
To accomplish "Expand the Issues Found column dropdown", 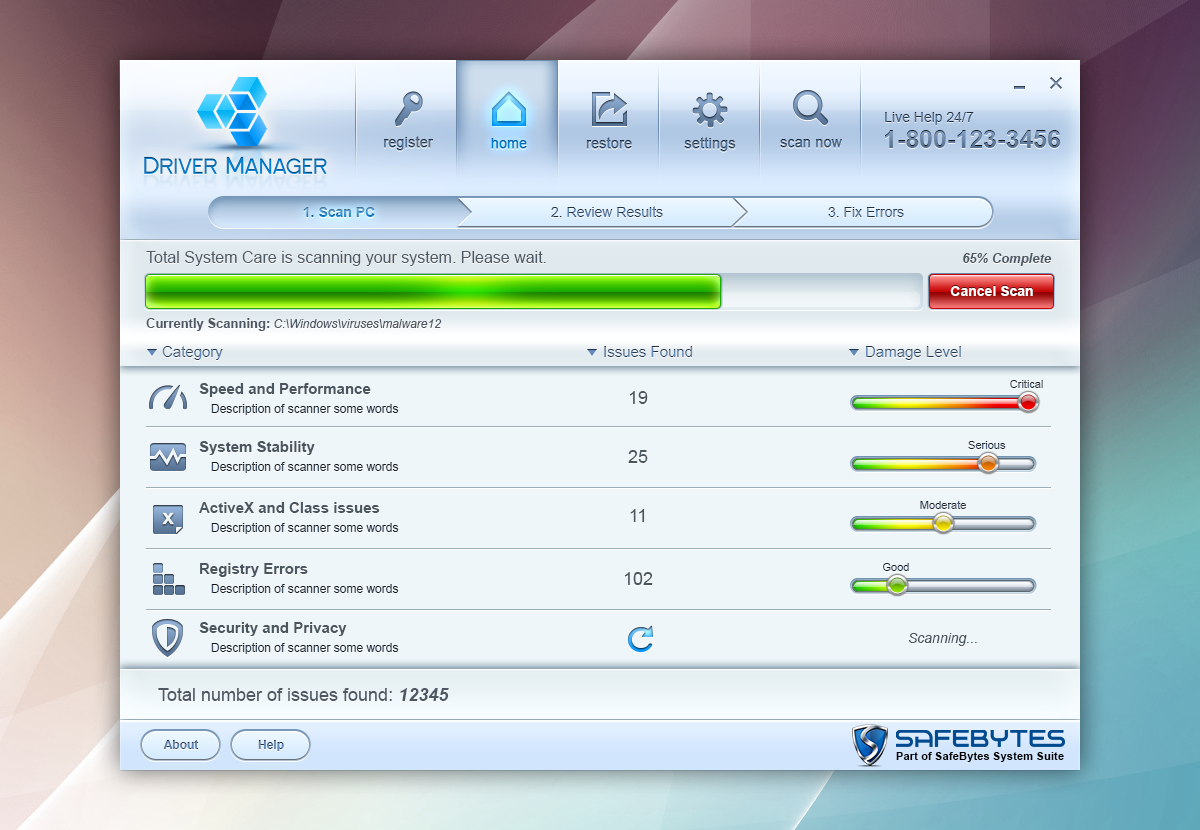I will [x=593, y=352].
